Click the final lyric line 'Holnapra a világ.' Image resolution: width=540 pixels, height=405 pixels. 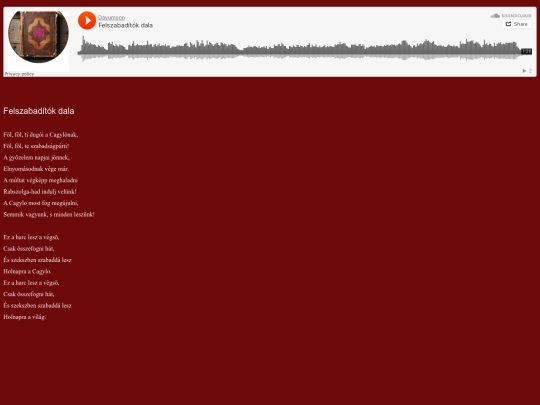point(24,317)
